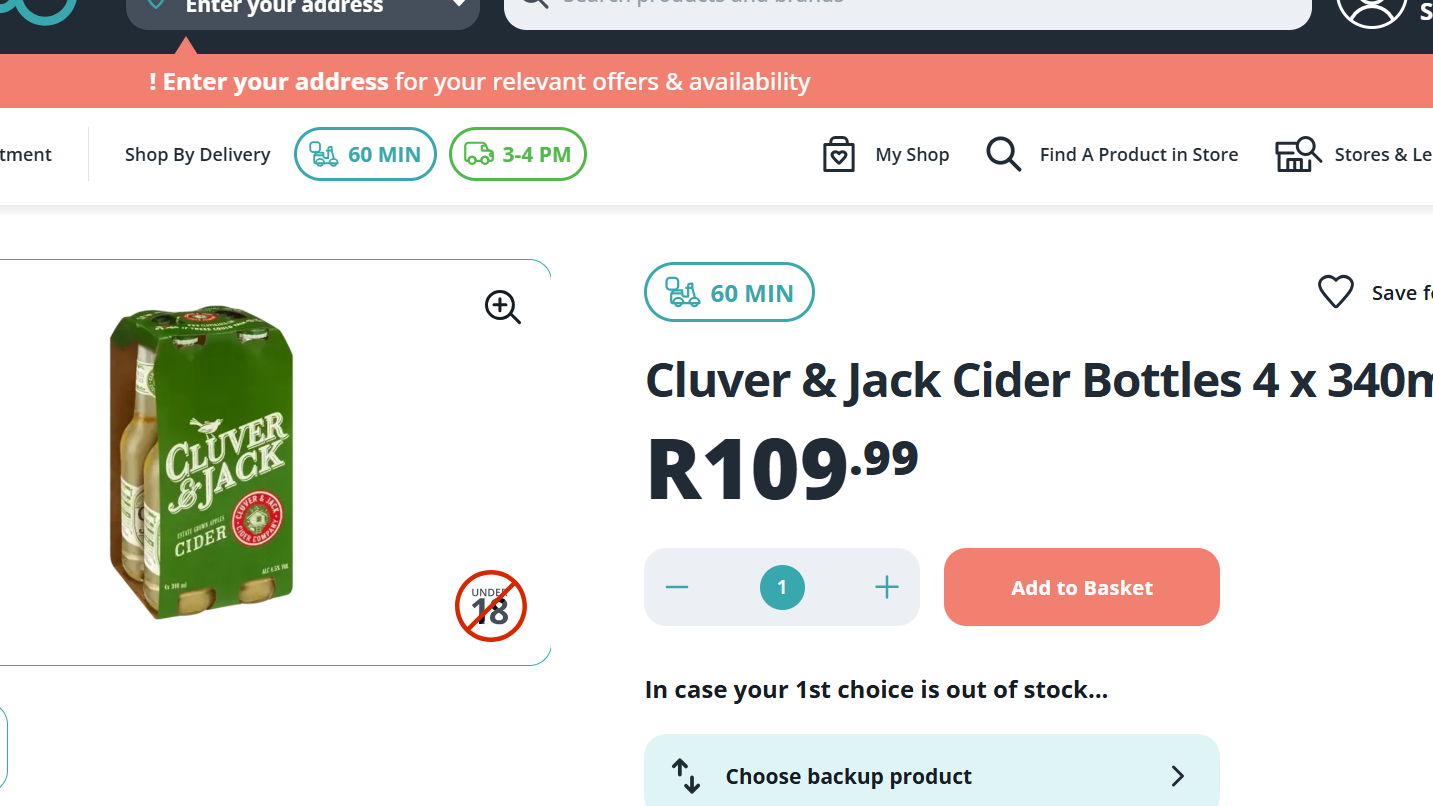The width and height of the screenshot is (1433, 806).
Task: Open the Enter your address dropdown
Action: tap(303, 10)
